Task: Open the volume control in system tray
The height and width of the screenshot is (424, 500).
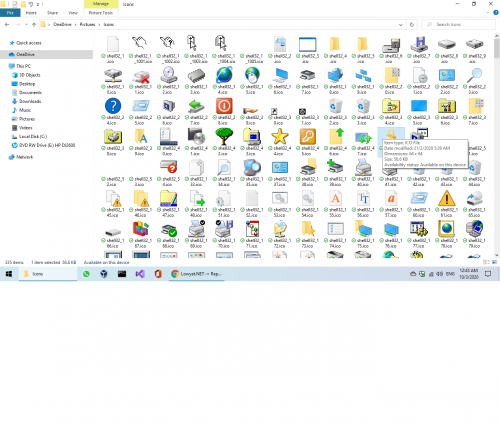Action: (x=440, y=274)
